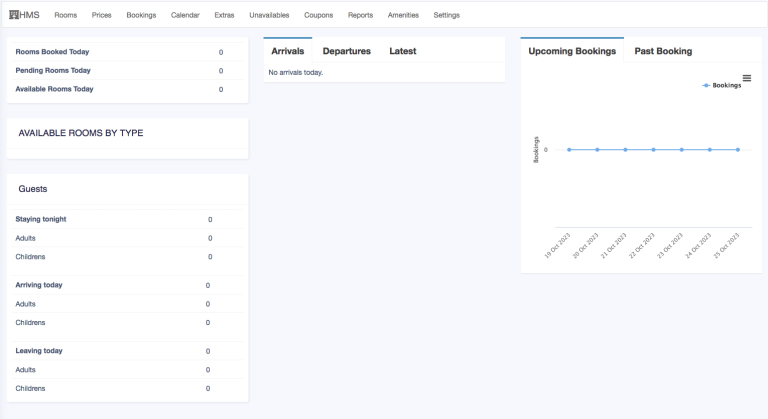Screen dimensions: 768x419
Task: Open the Prices menu
Action: tap(101, 15)
